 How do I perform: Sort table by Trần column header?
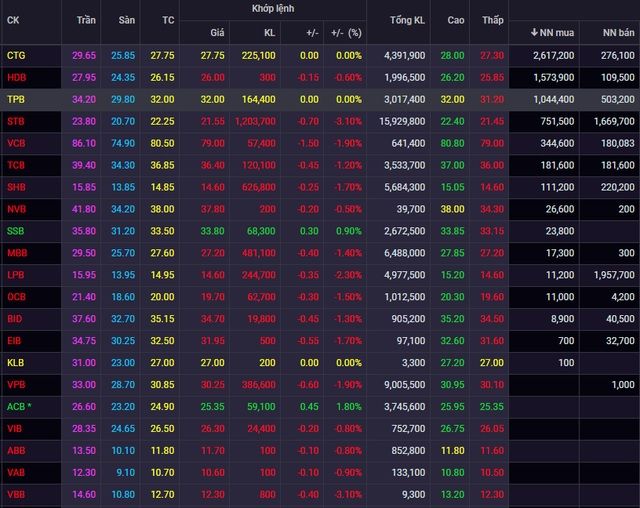(x=86, y=20)
